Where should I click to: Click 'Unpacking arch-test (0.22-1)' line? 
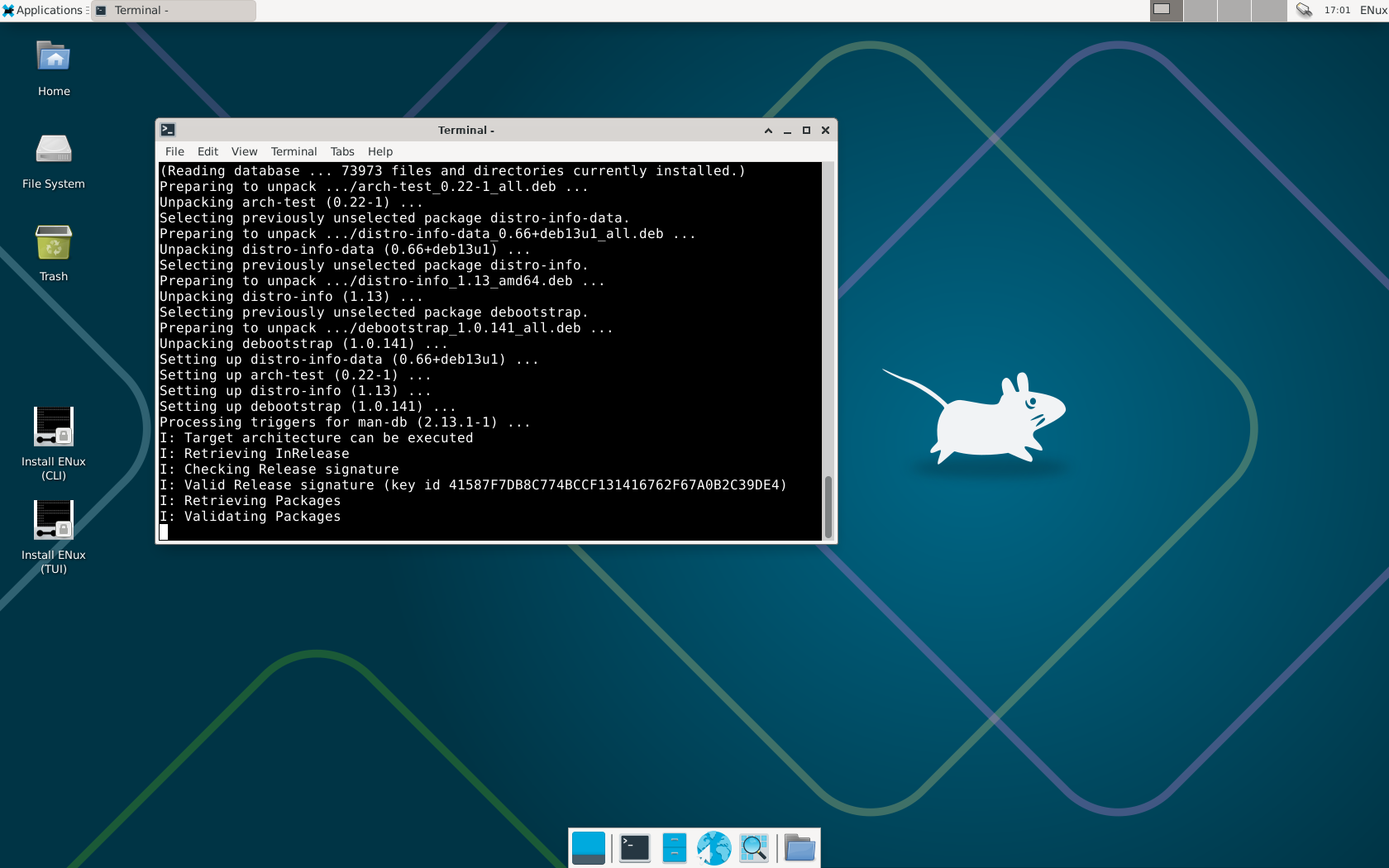pyautogui.click(x=291, y=203)
